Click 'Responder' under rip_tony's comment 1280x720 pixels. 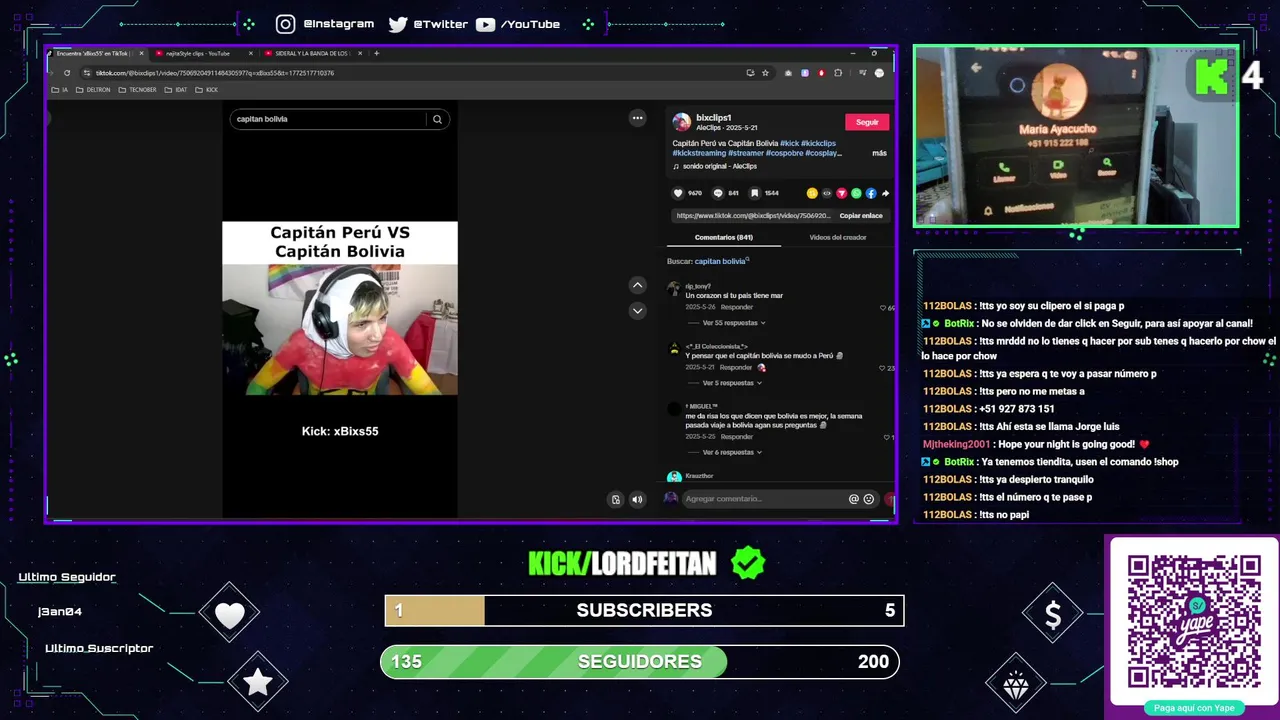737,307
